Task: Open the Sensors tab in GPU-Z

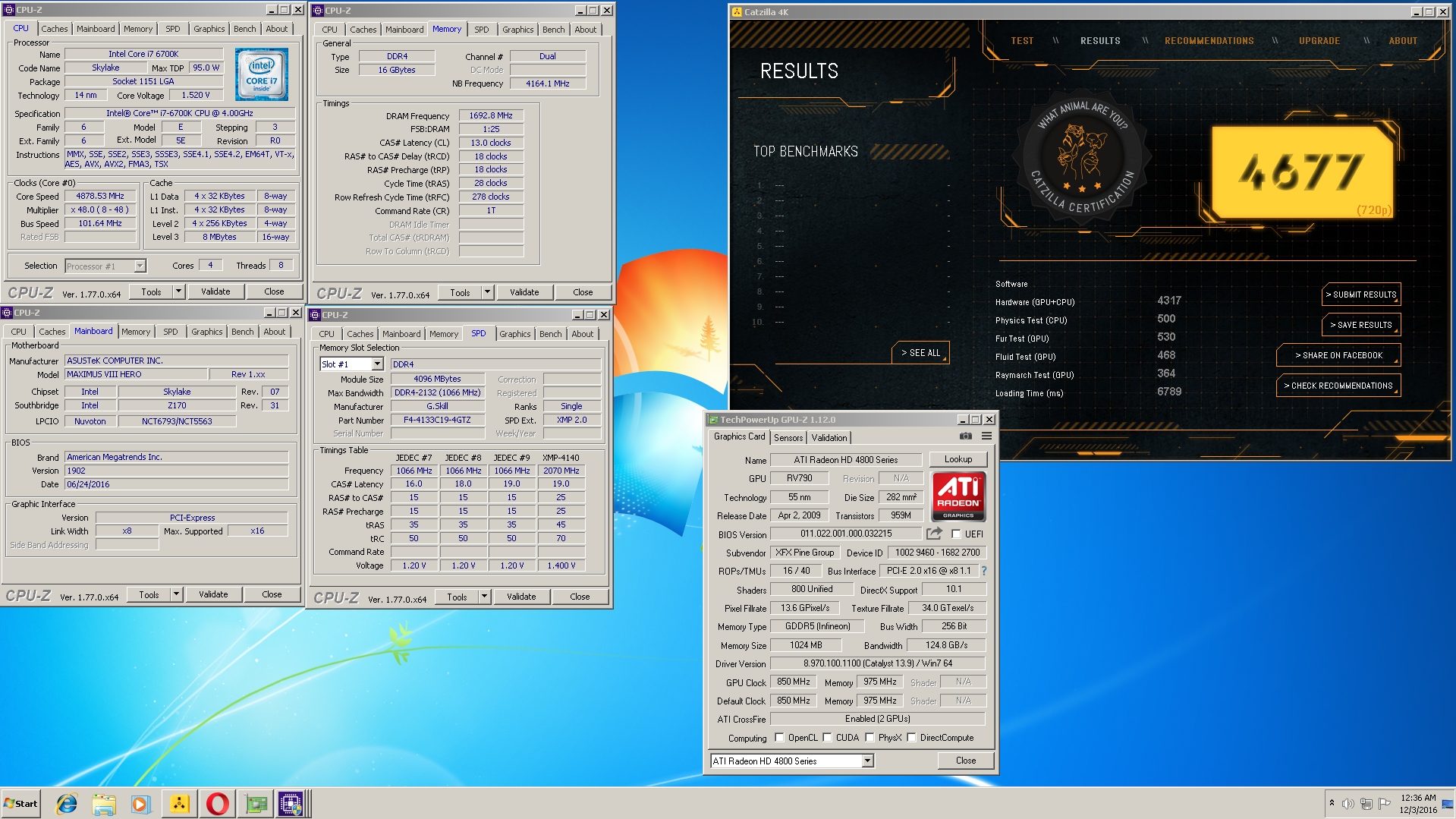Action: click(x=788, y=438)
